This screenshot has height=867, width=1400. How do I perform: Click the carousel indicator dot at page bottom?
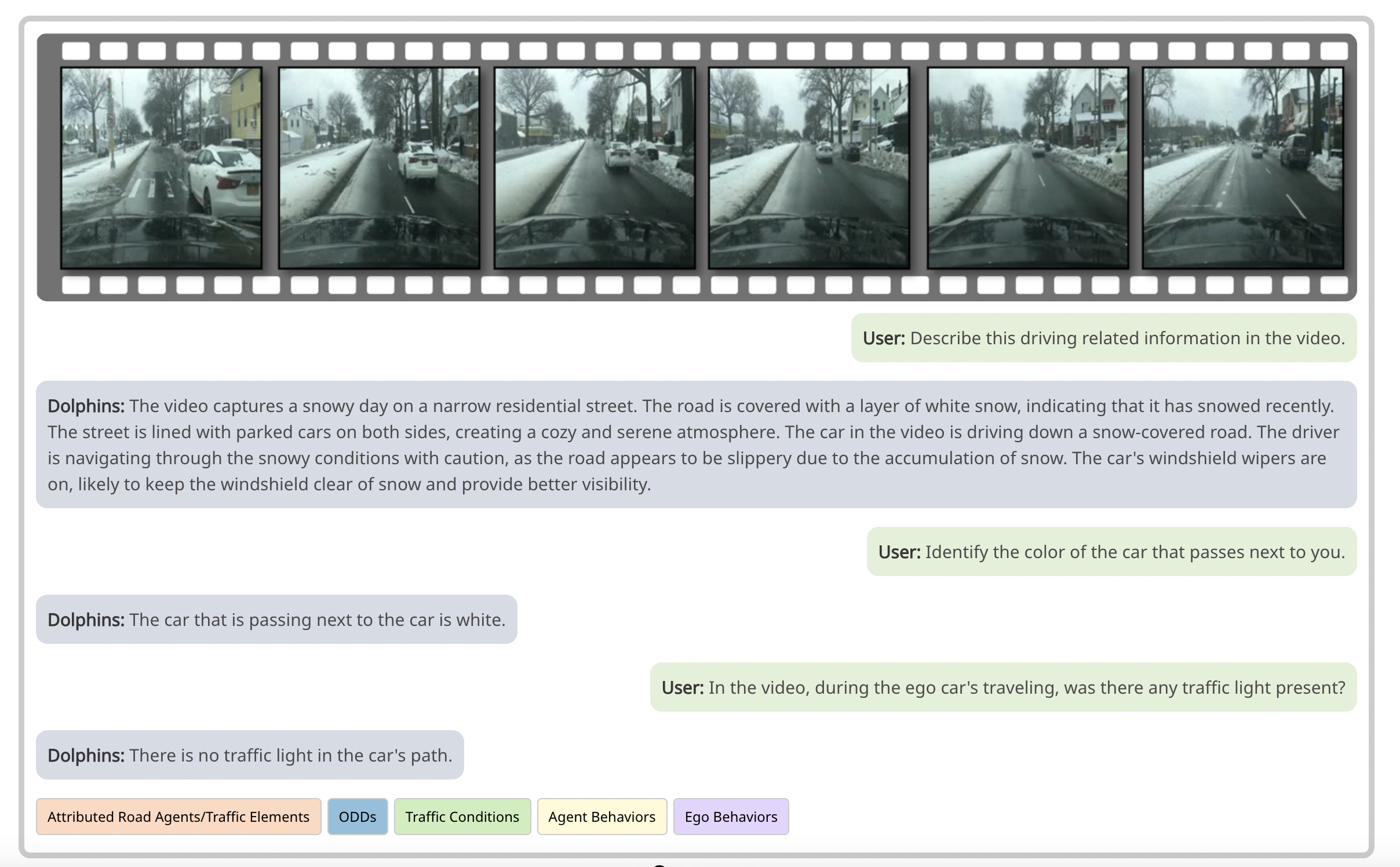pyautogui.click(x=659, y=865)
